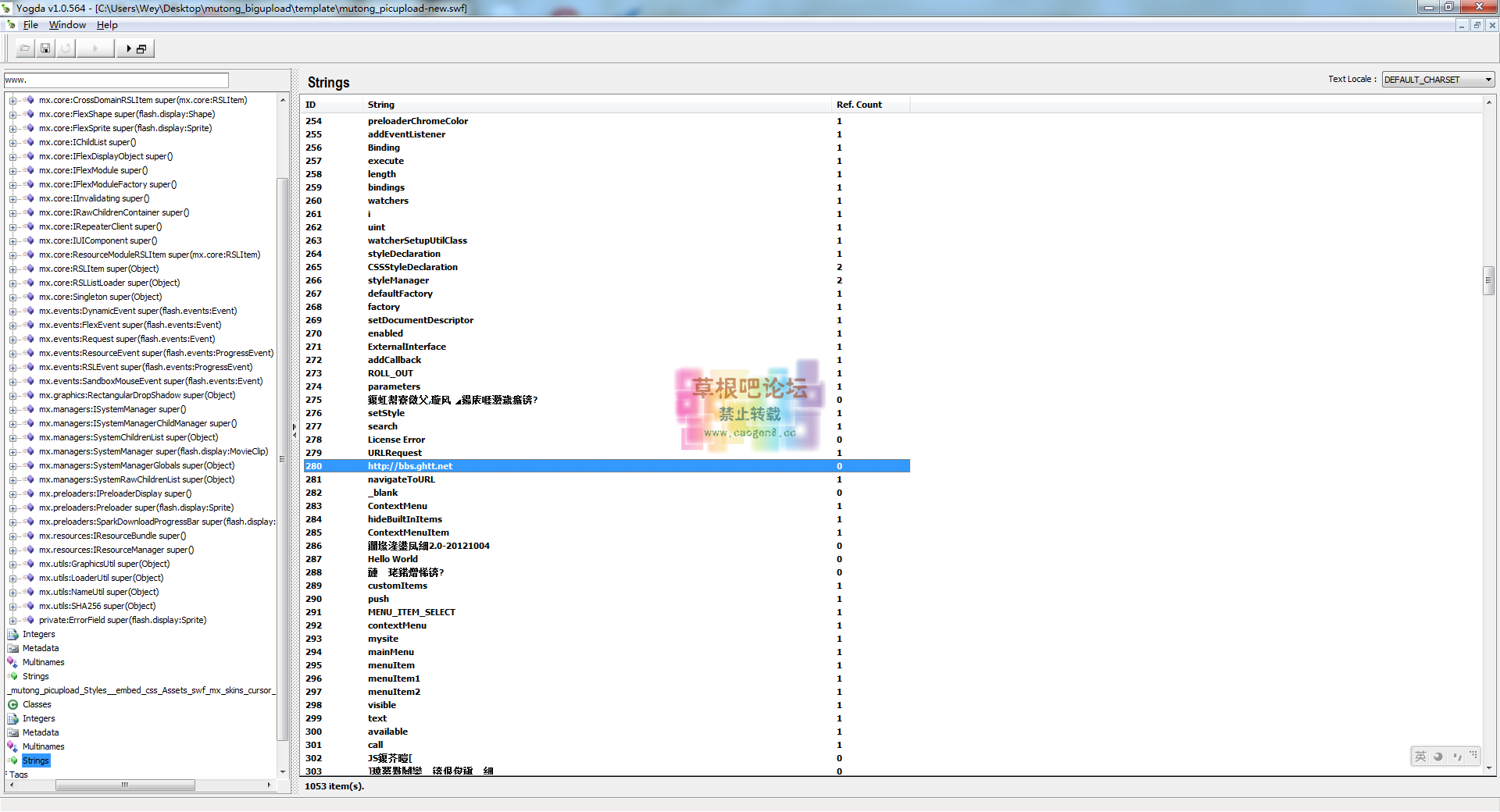The width and height of the screenshot is (1500, 812).
Task: Expand the mx.managers:SystemManager tree node
Action: 12,451
